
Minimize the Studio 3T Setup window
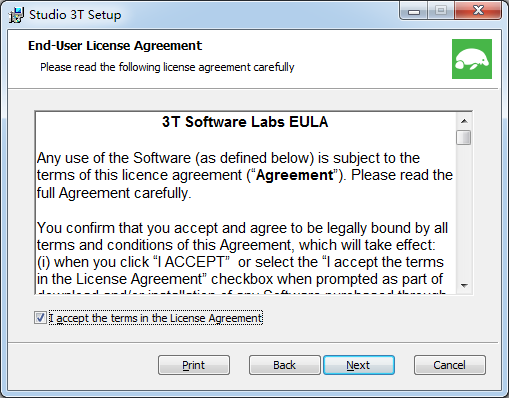click(x=414, y=12)
